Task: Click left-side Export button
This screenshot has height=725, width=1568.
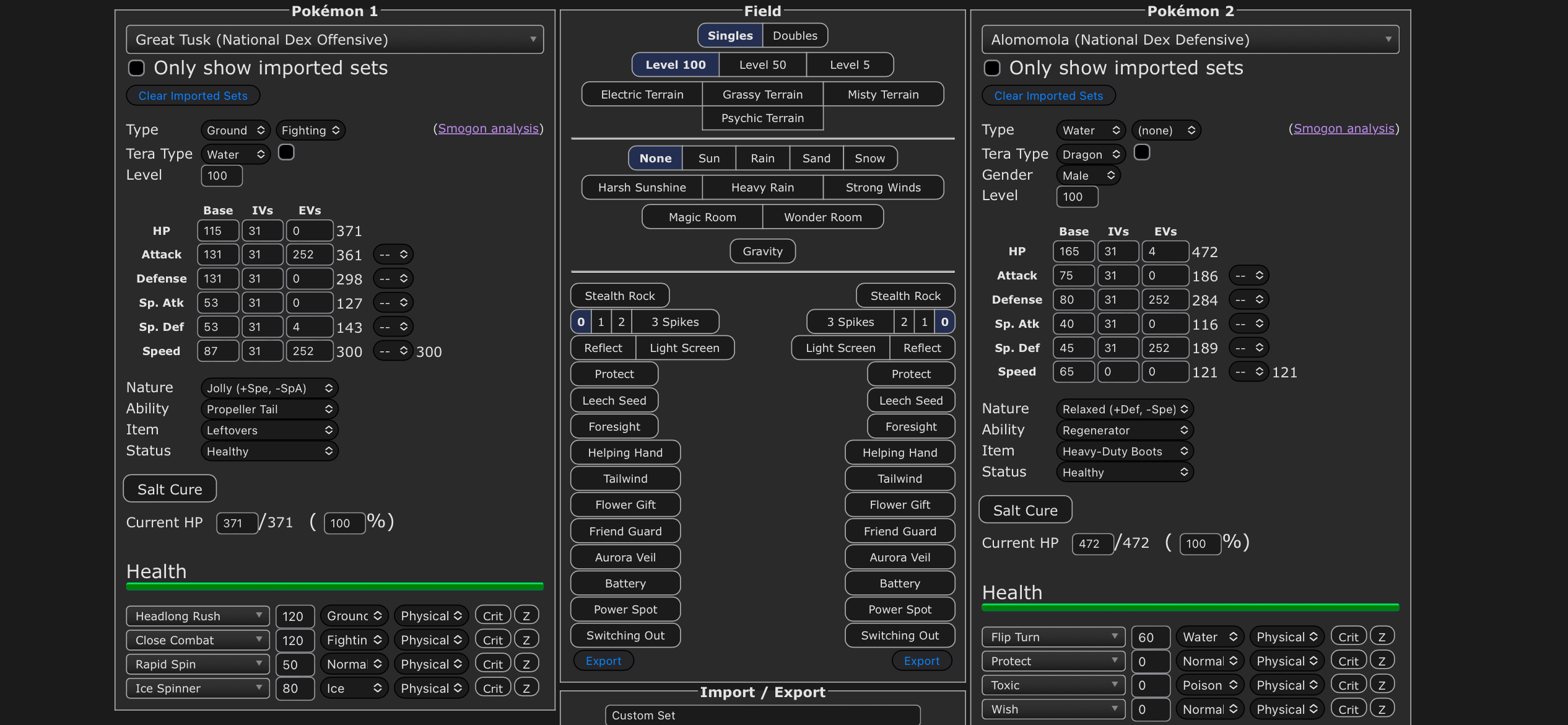Action: pyautogui.click(x=604, y=661)
